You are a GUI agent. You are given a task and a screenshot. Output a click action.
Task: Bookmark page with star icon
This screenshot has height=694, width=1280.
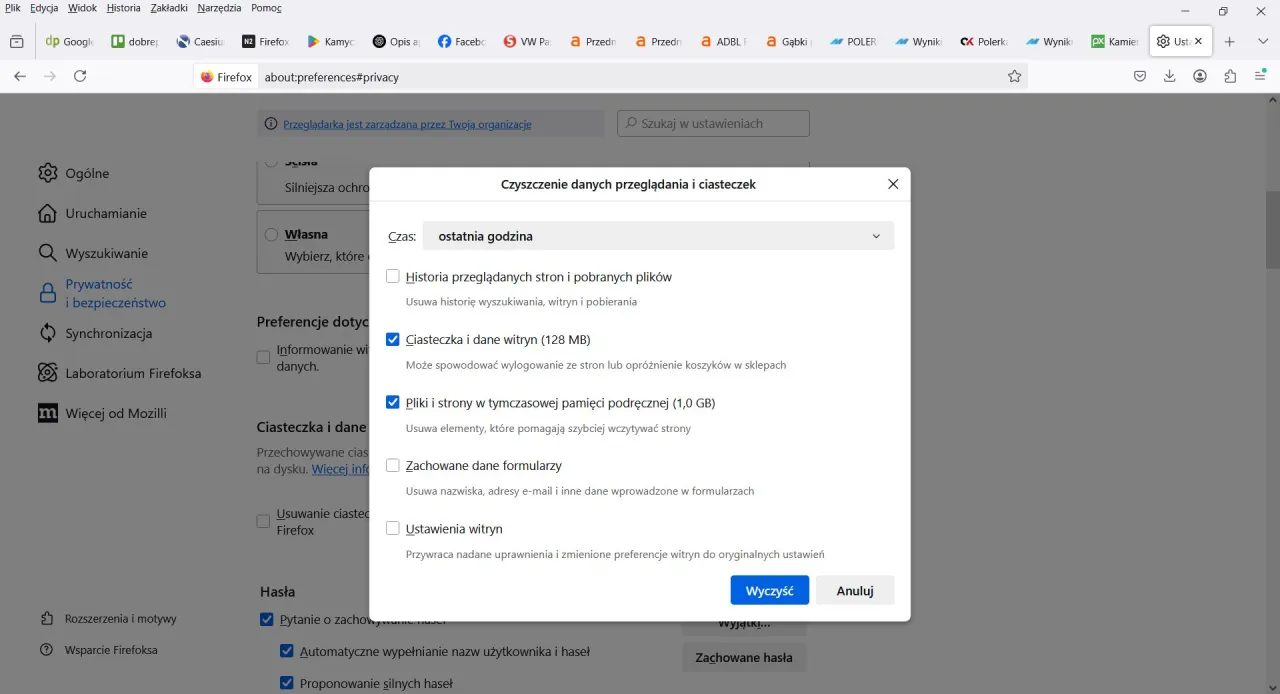1014,76
